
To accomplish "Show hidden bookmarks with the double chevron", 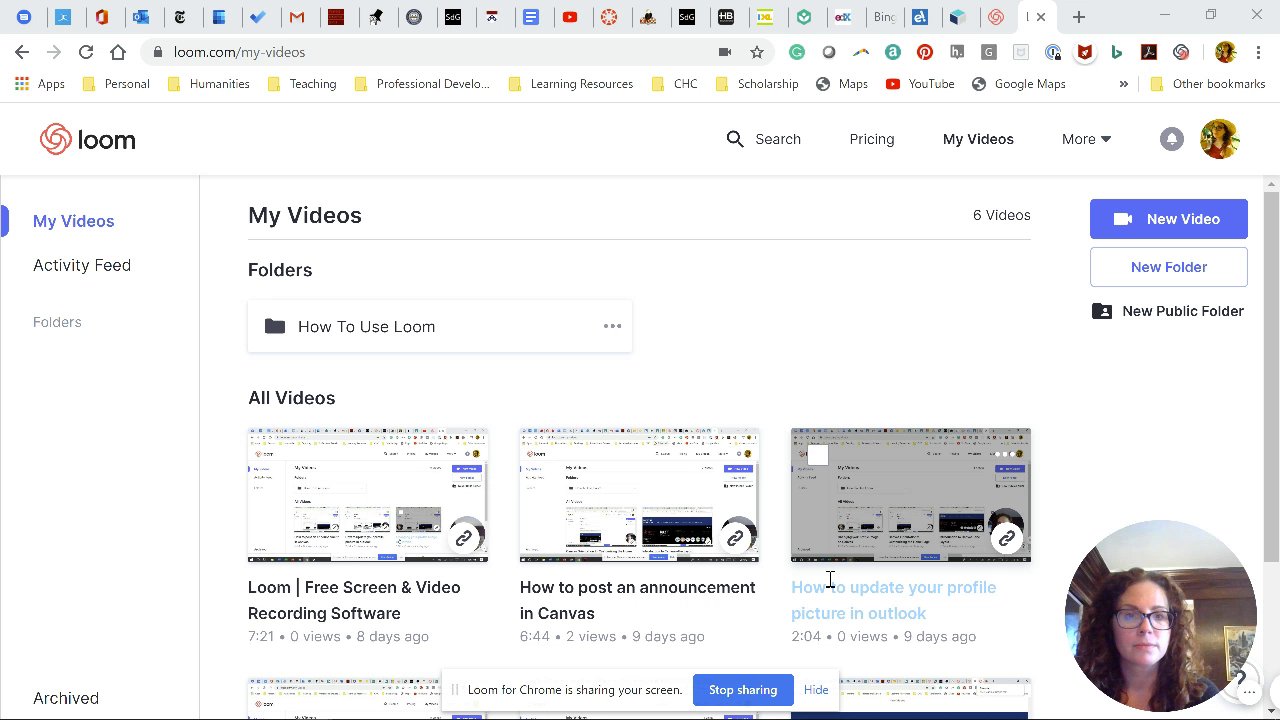I will point(1123,84).
